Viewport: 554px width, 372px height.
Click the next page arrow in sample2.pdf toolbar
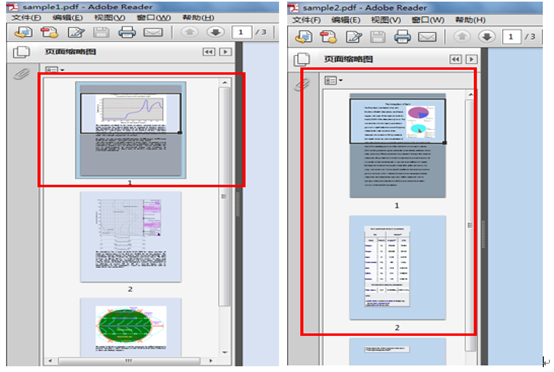487,36
